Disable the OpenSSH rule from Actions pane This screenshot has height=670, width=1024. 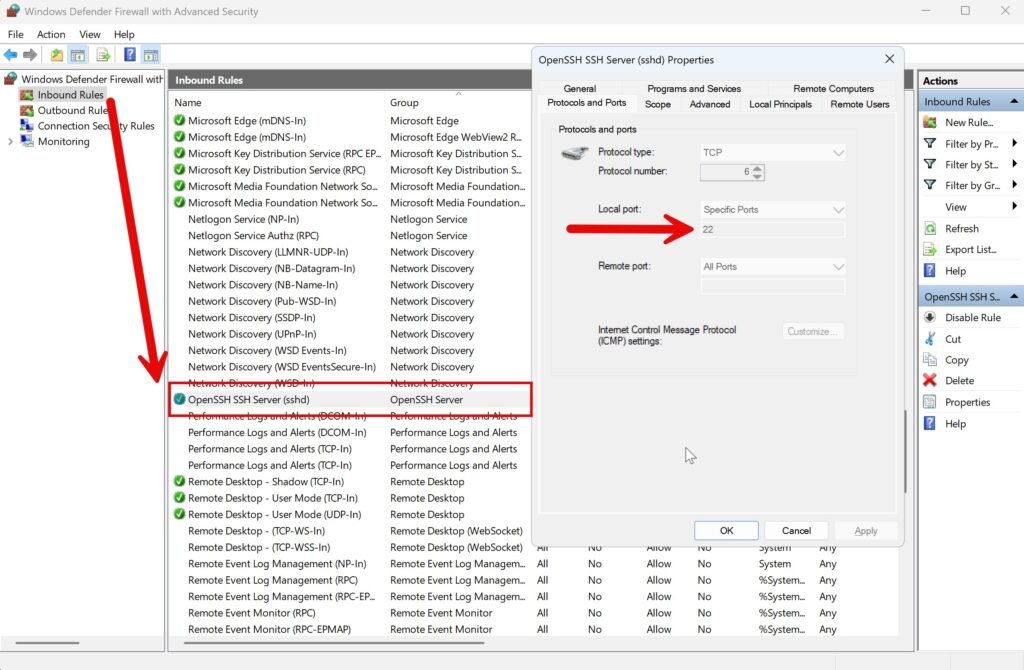[966, 317]
